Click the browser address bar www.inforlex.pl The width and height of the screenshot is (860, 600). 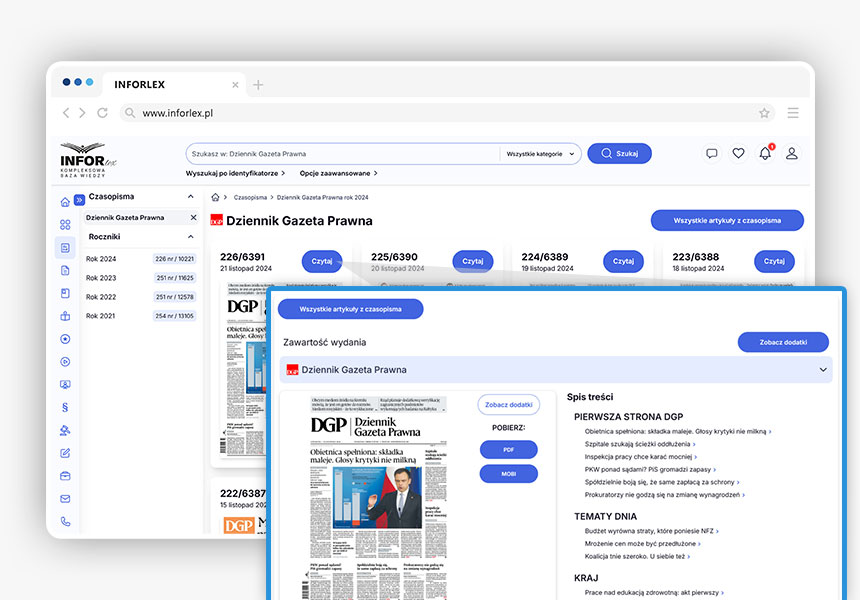point(447,113)
